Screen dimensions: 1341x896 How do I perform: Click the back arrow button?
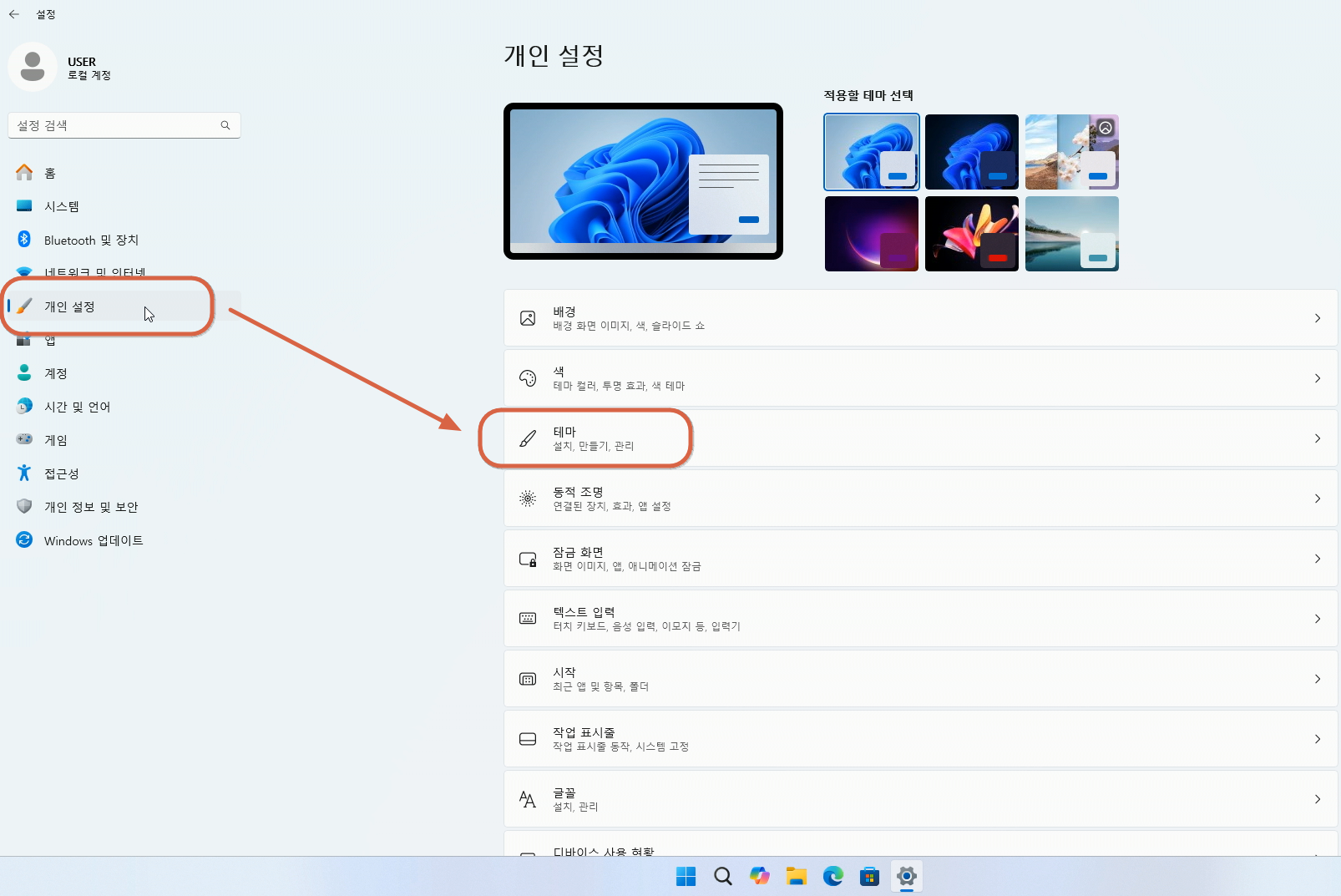pyautogui.click(x=13, y=13)
